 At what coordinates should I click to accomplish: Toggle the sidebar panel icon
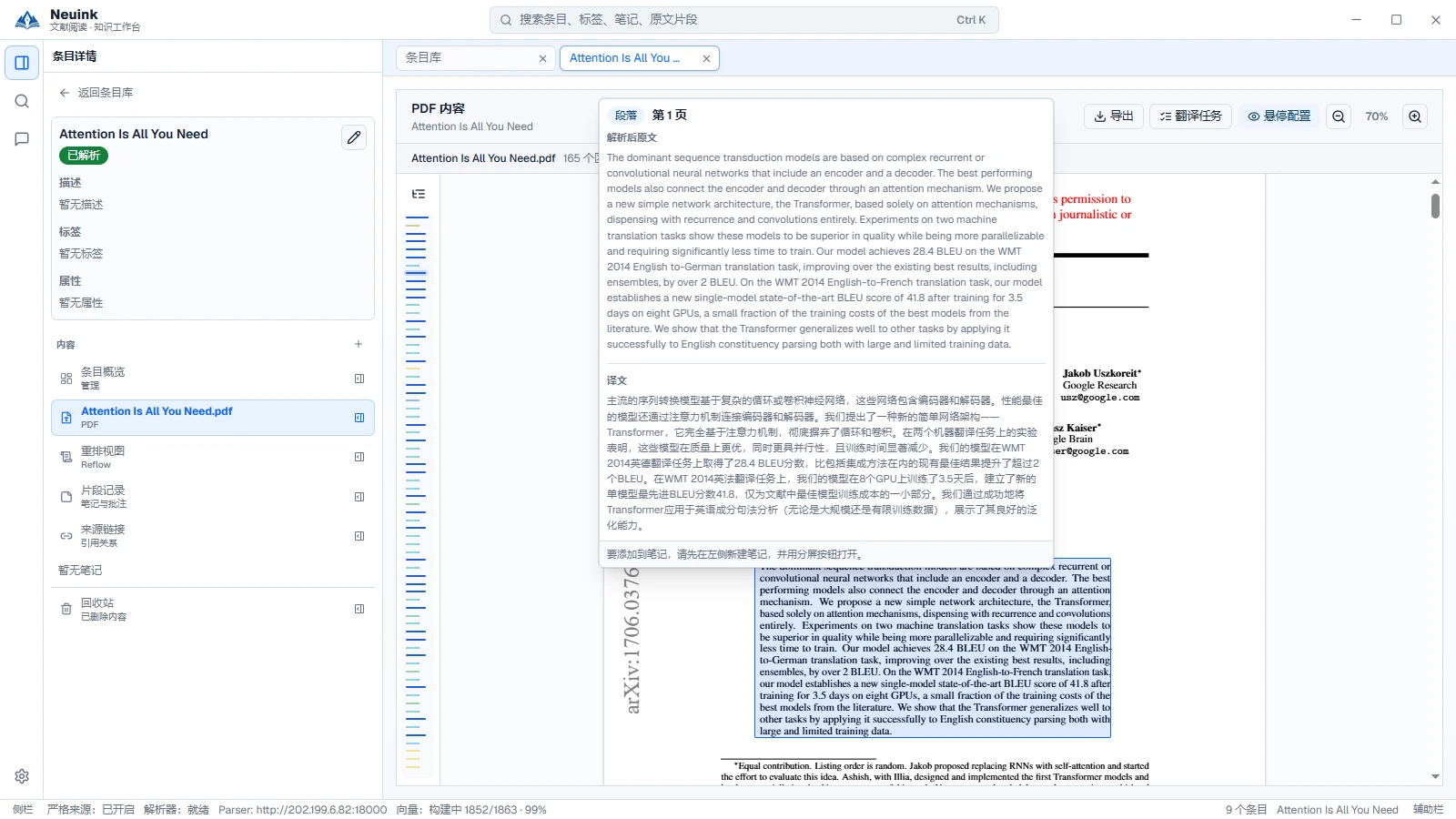(22, 63)
